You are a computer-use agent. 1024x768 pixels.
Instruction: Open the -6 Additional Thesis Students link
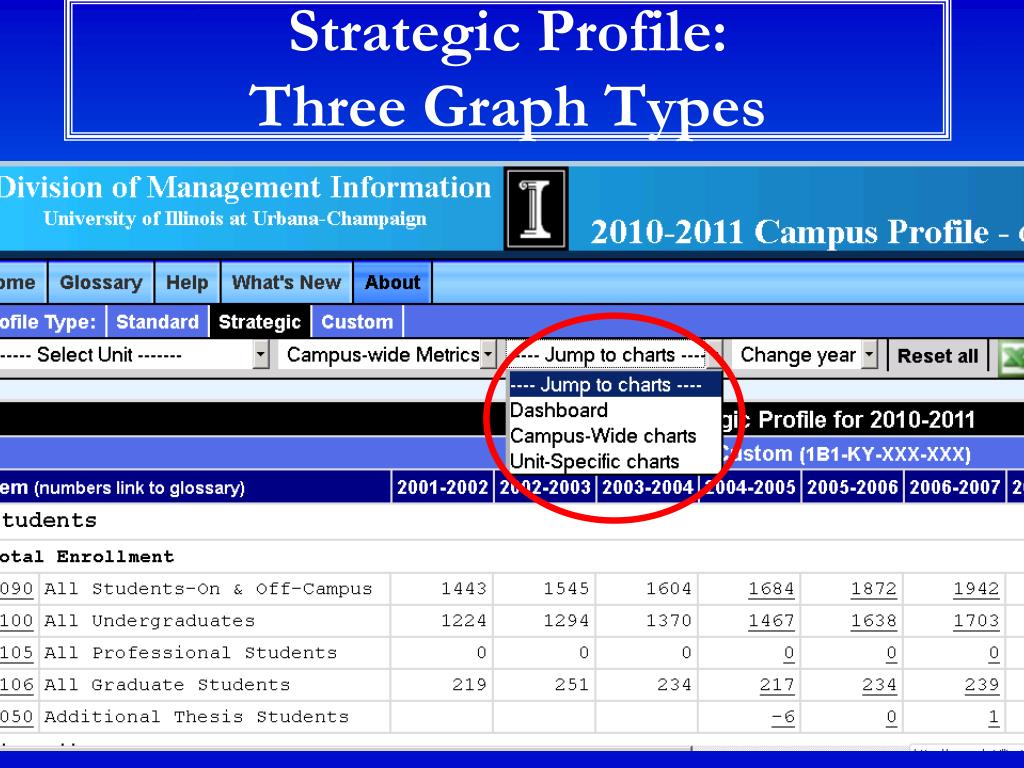(783, 717)
